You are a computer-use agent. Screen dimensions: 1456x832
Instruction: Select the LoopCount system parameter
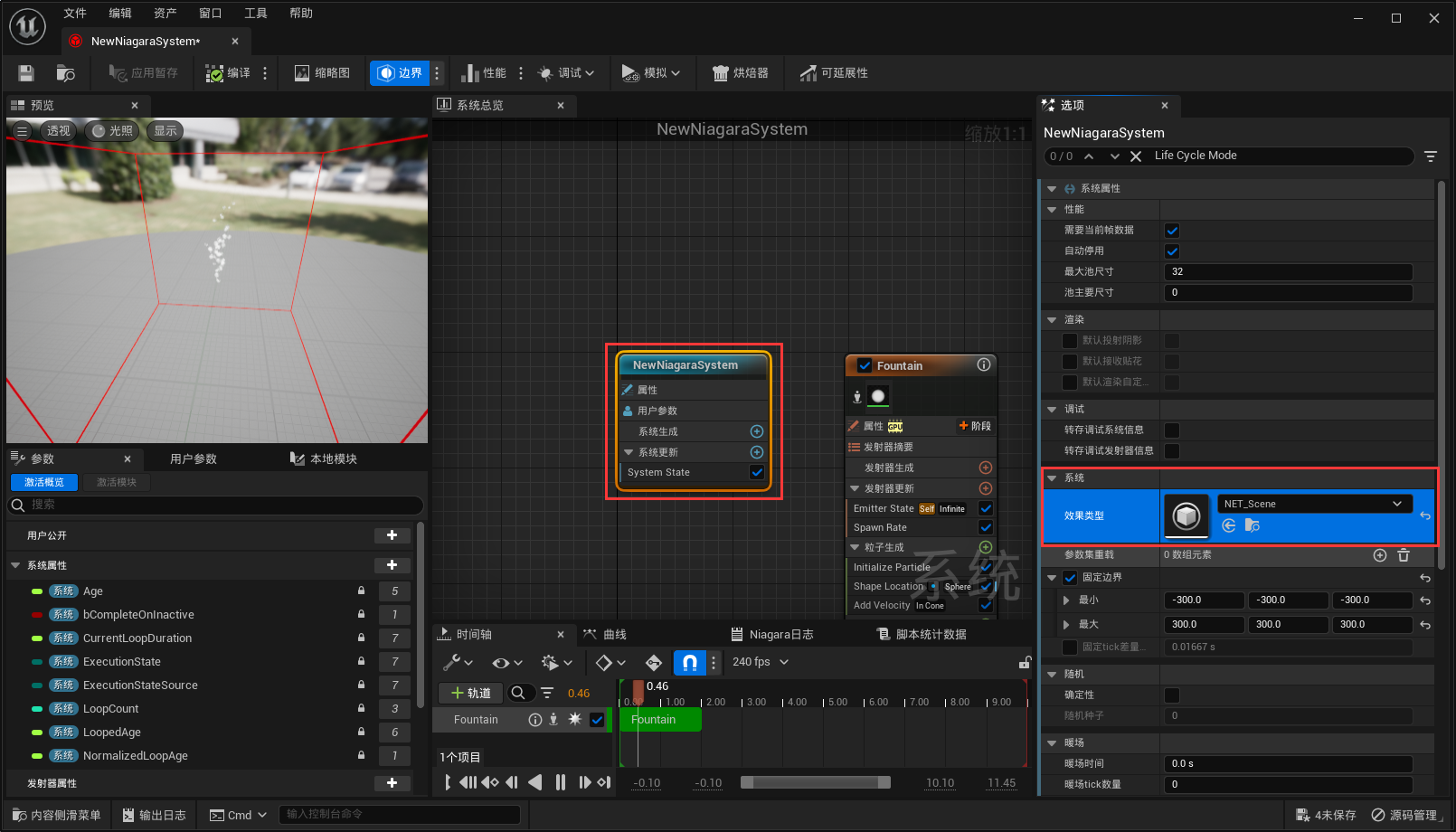[111, 709]
